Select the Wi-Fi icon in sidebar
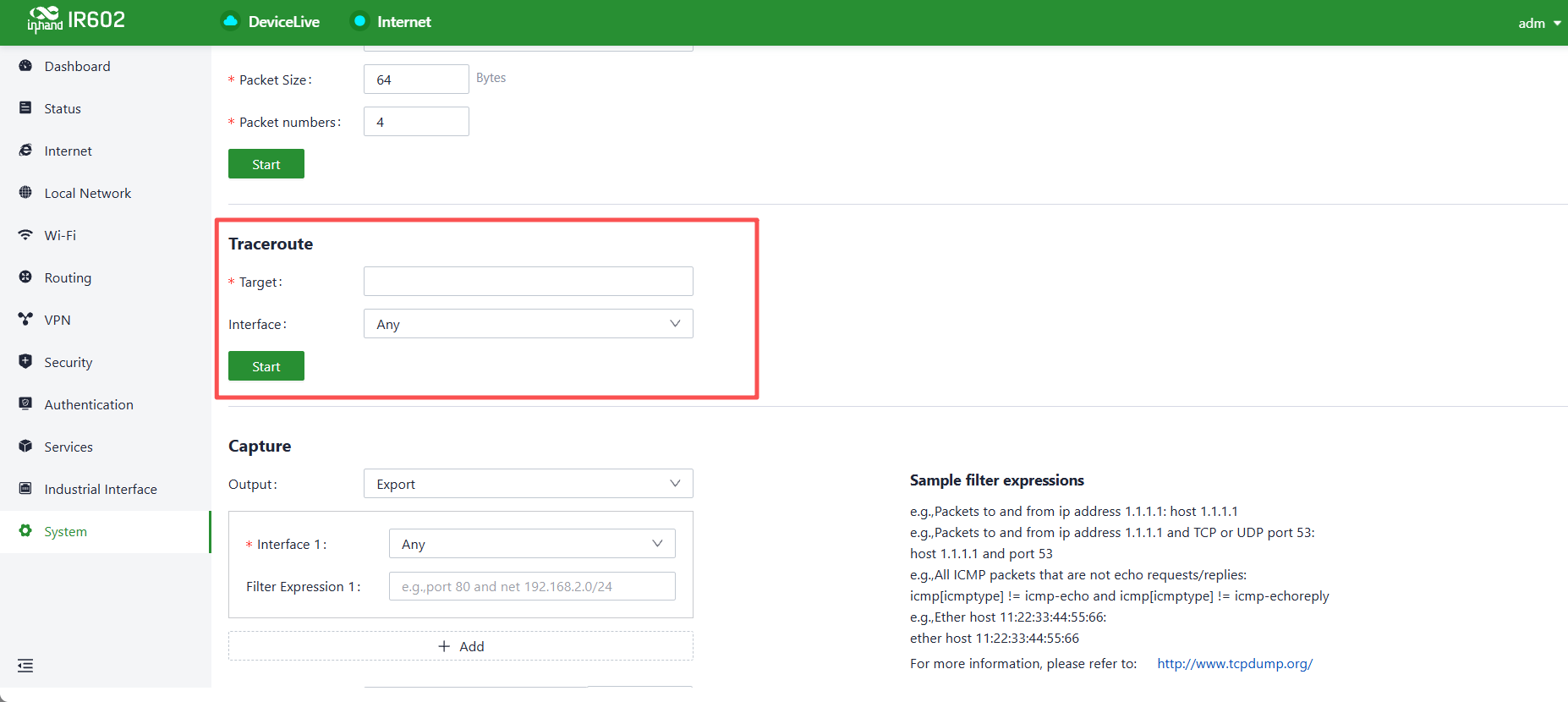Viewport: 1568px width, 702px height. point(25,235)
